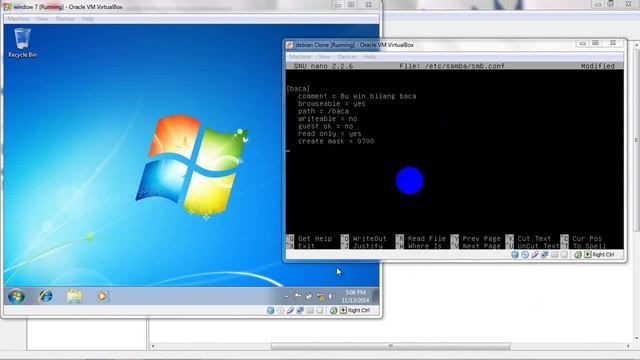
Task: Click the 'comment = Bu win bilang baca' line
Action: [357, 96]
